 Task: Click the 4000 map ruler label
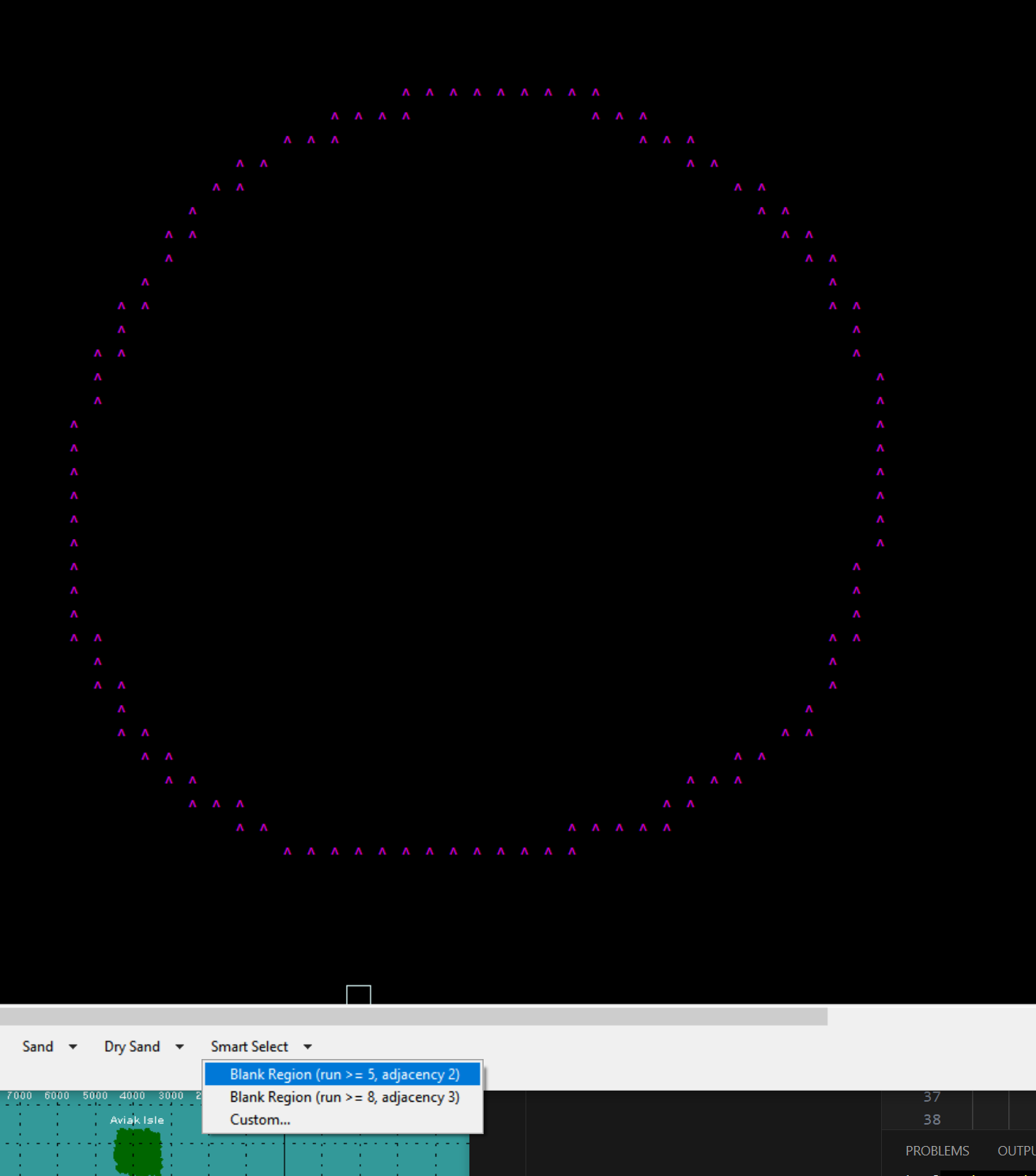click(x=133, y=1095)
